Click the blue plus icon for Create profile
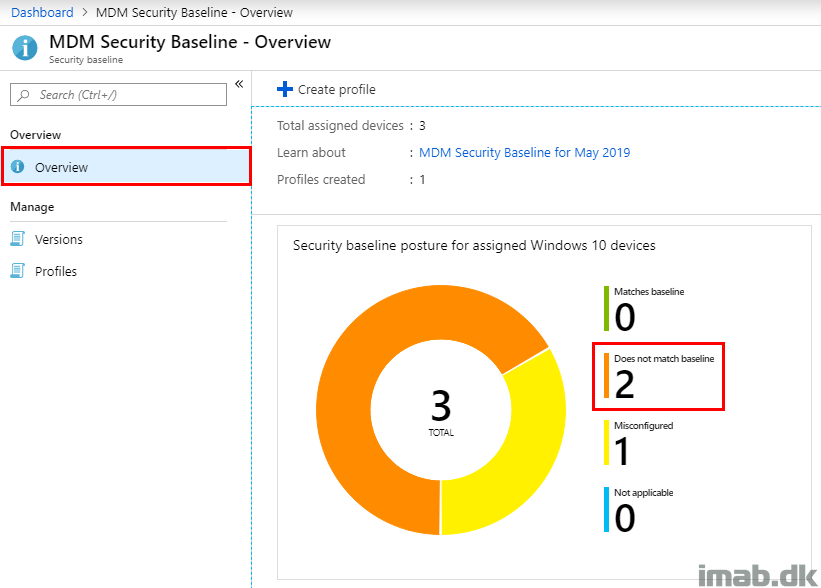Viewport: 821px width, 588px height. coord(285,89)
